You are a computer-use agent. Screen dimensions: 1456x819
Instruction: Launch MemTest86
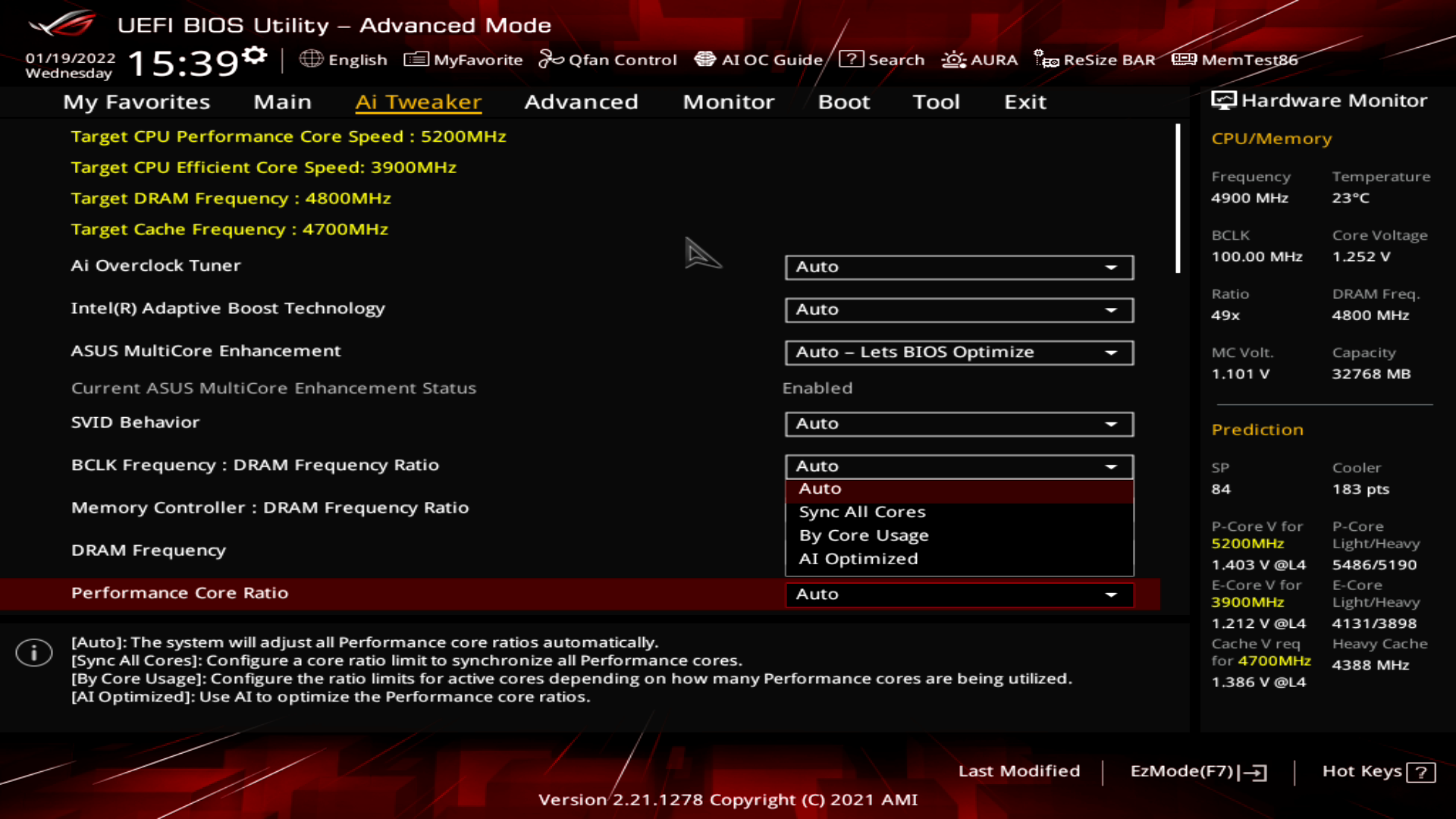click(x=1237, y=59)
